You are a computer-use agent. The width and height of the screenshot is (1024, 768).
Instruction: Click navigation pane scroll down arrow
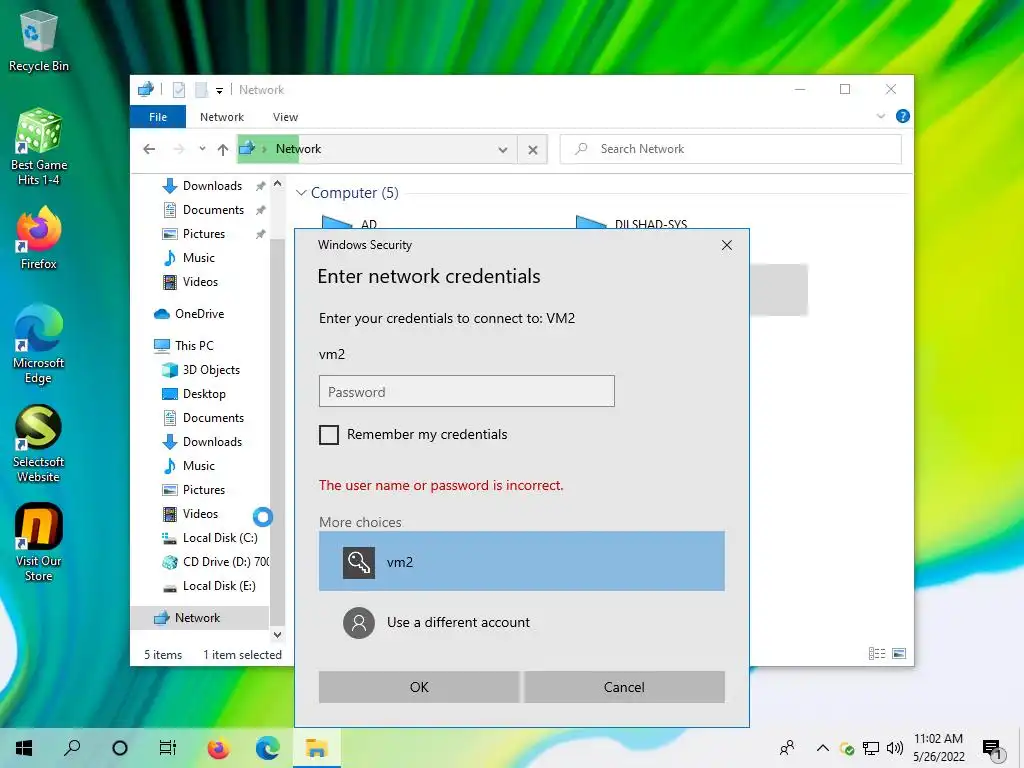278,634
